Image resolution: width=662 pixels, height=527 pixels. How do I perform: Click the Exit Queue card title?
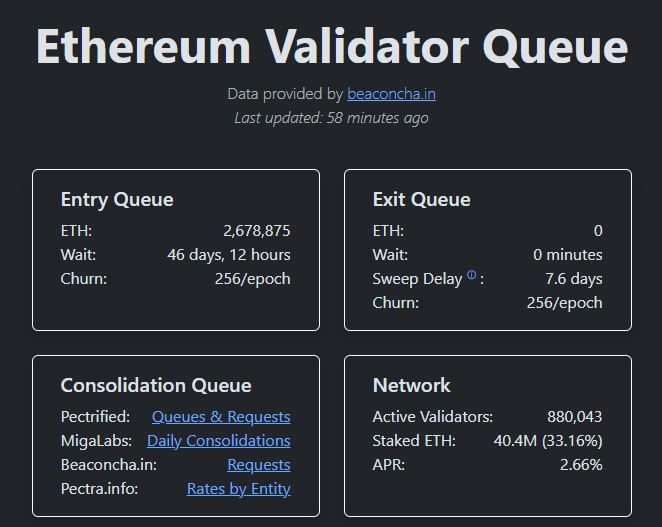click(421, 199)
